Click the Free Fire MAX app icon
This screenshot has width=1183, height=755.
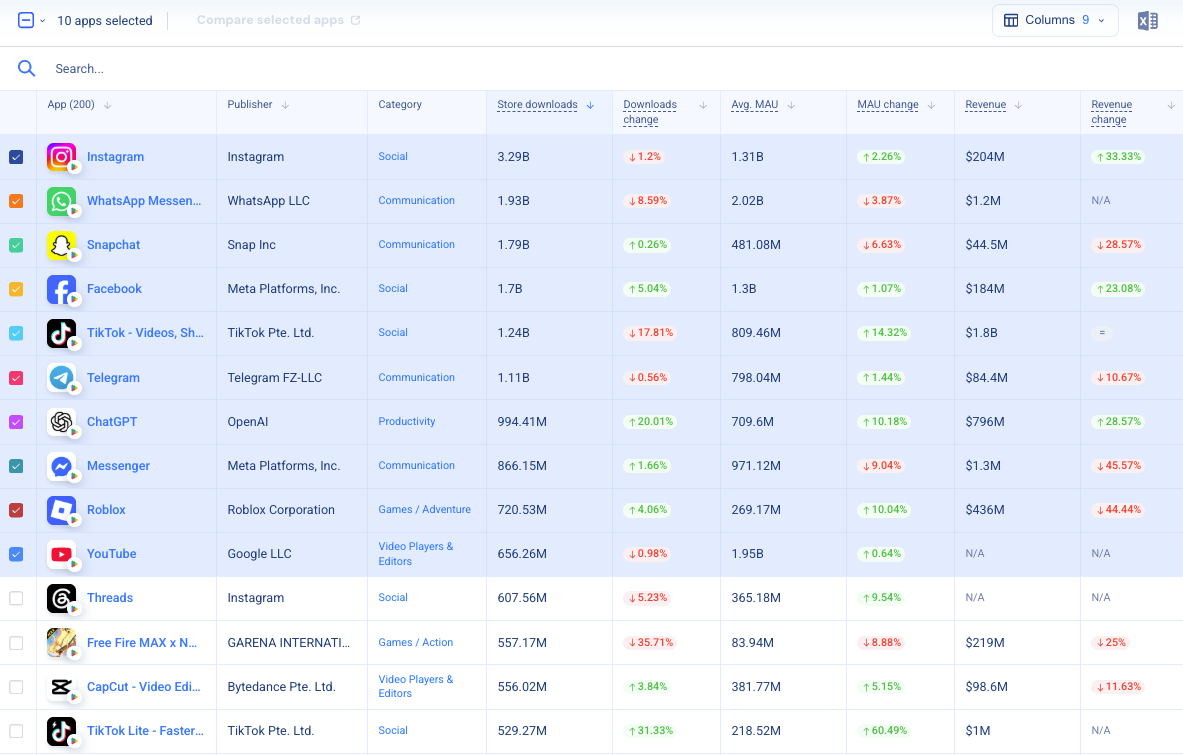[x=61, y=643]
